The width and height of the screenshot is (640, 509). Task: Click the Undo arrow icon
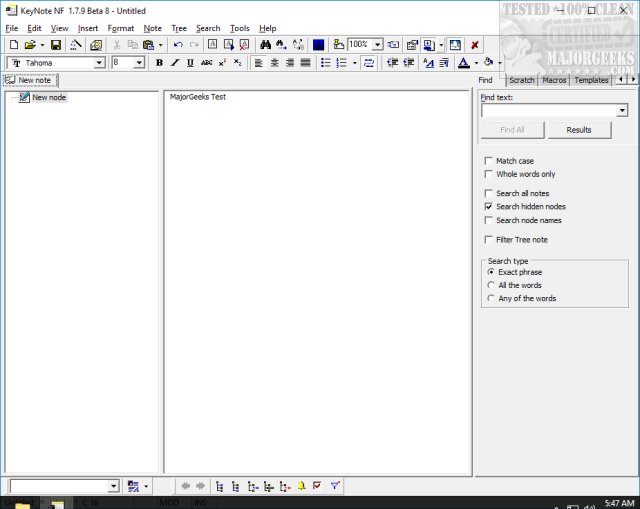[178, 45]
